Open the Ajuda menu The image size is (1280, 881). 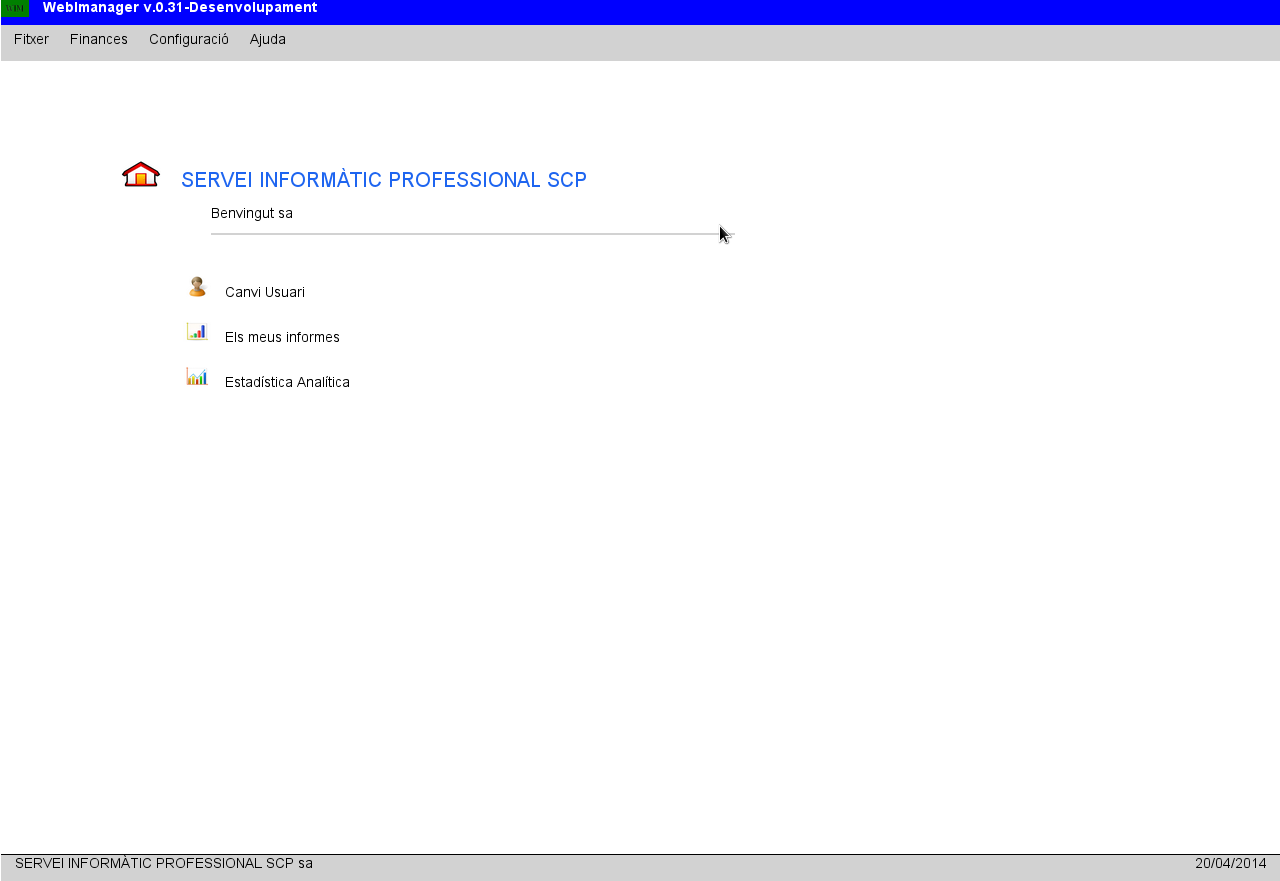click(x=267, y=39)
